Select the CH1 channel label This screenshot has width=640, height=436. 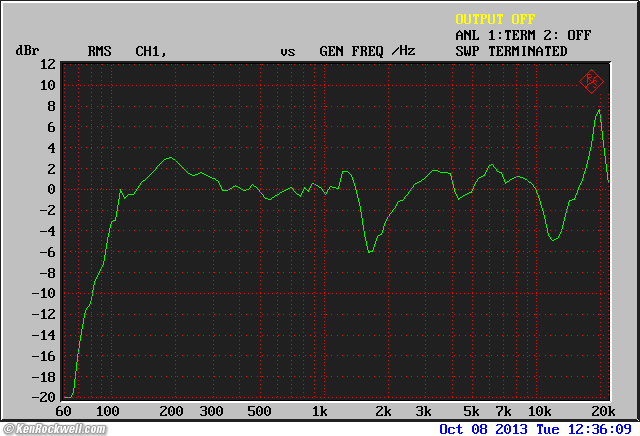(x=150, y=51)
